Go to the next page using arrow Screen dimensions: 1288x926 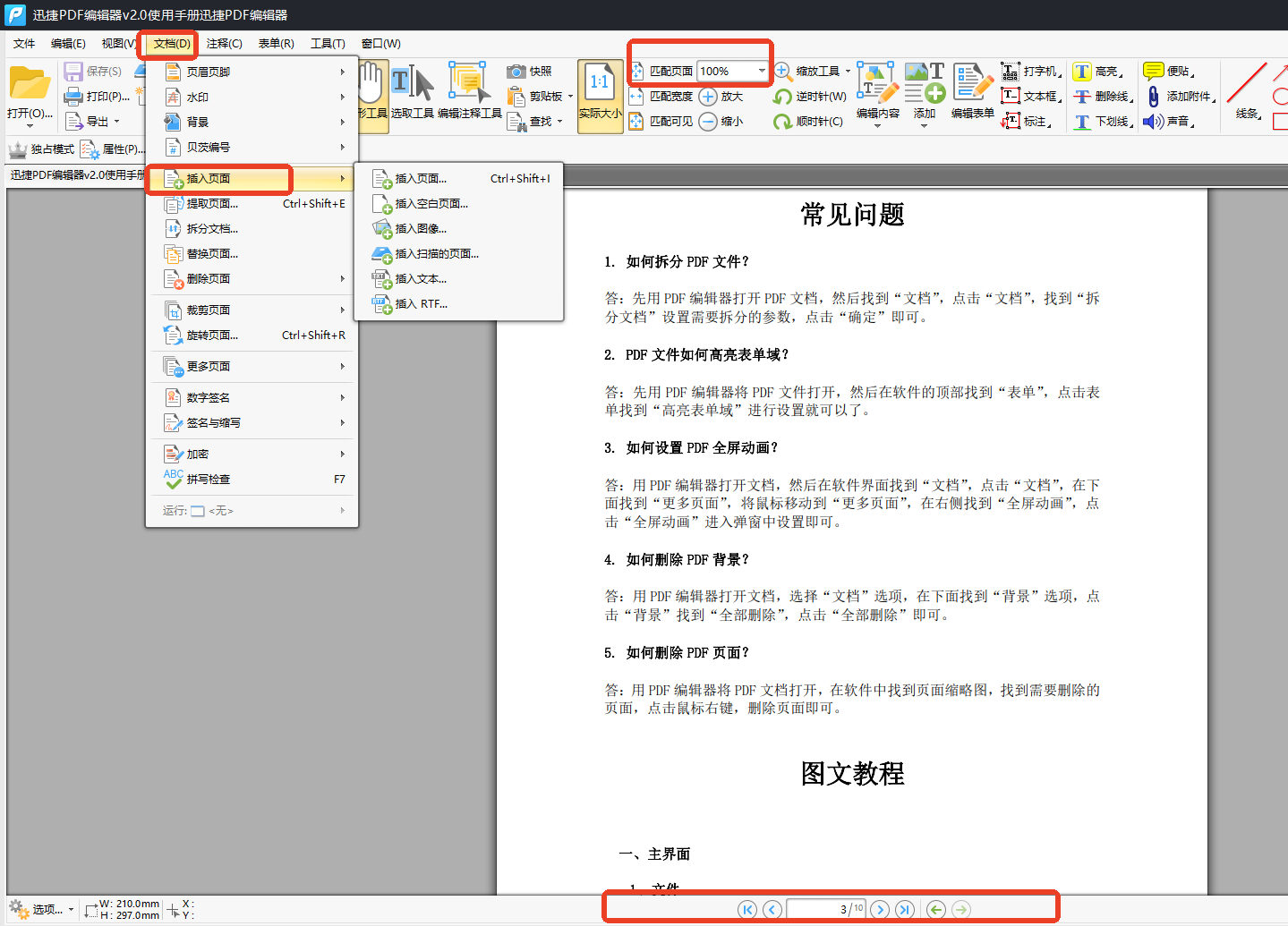(x=880, y=909)
